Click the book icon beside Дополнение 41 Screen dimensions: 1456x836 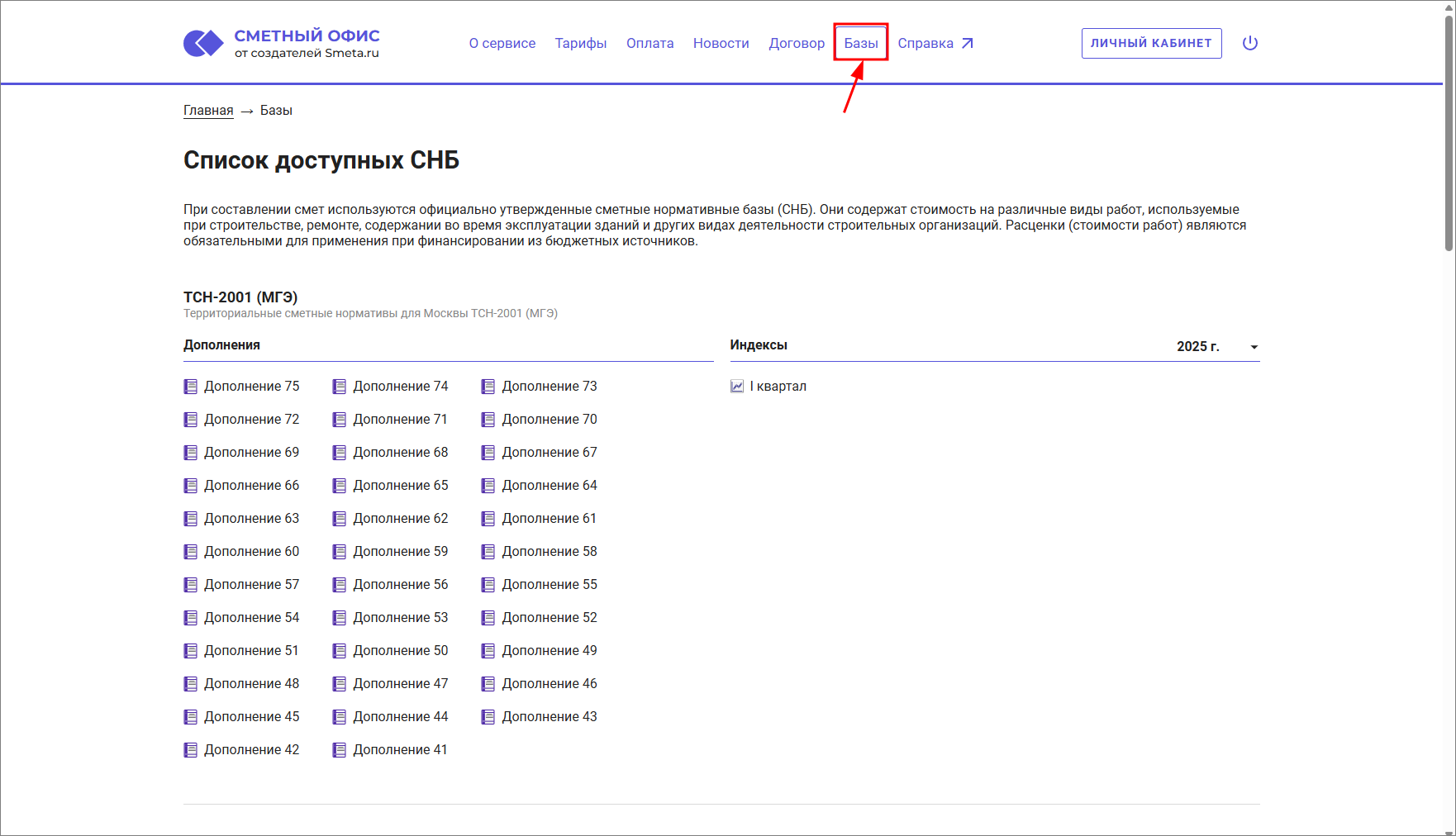pos(340,750)
